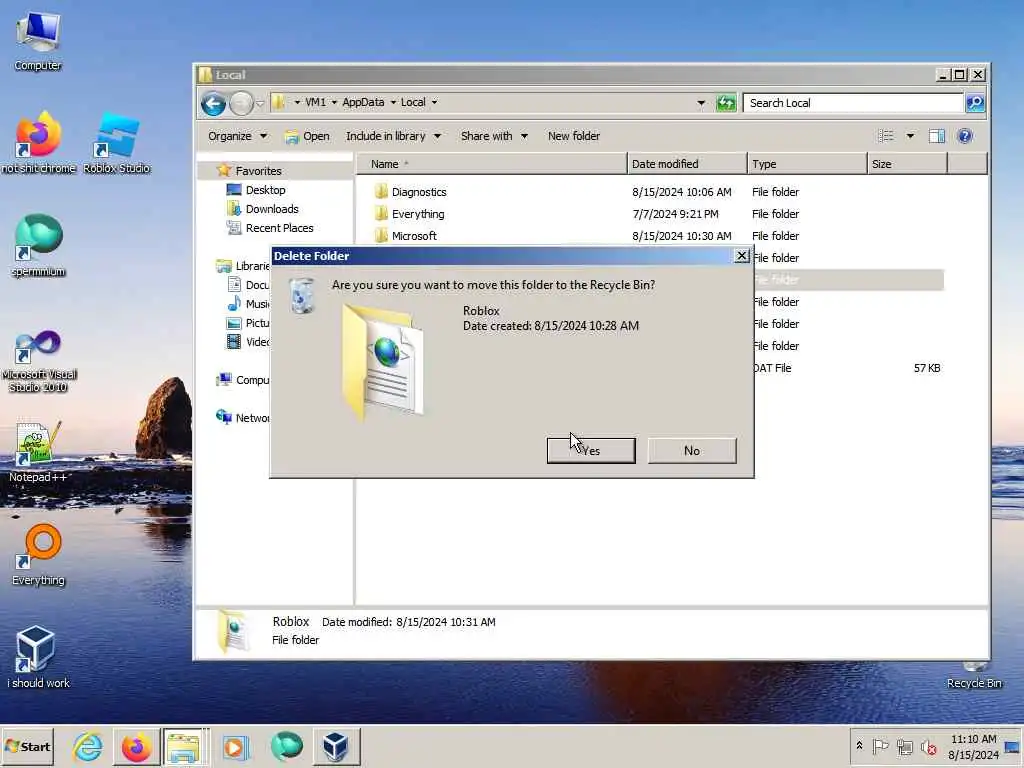Select Libraries in the navigation pane

point(243,266)
